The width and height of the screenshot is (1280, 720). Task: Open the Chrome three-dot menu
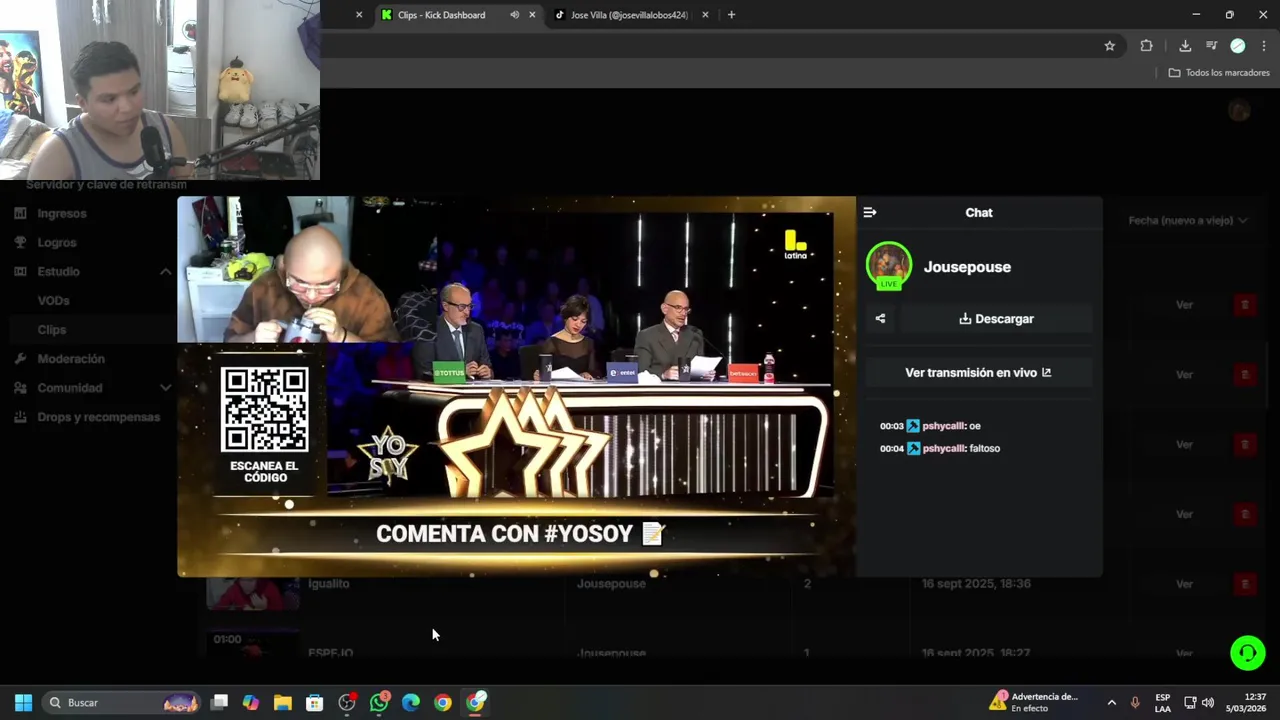[x=1264, y=46]
